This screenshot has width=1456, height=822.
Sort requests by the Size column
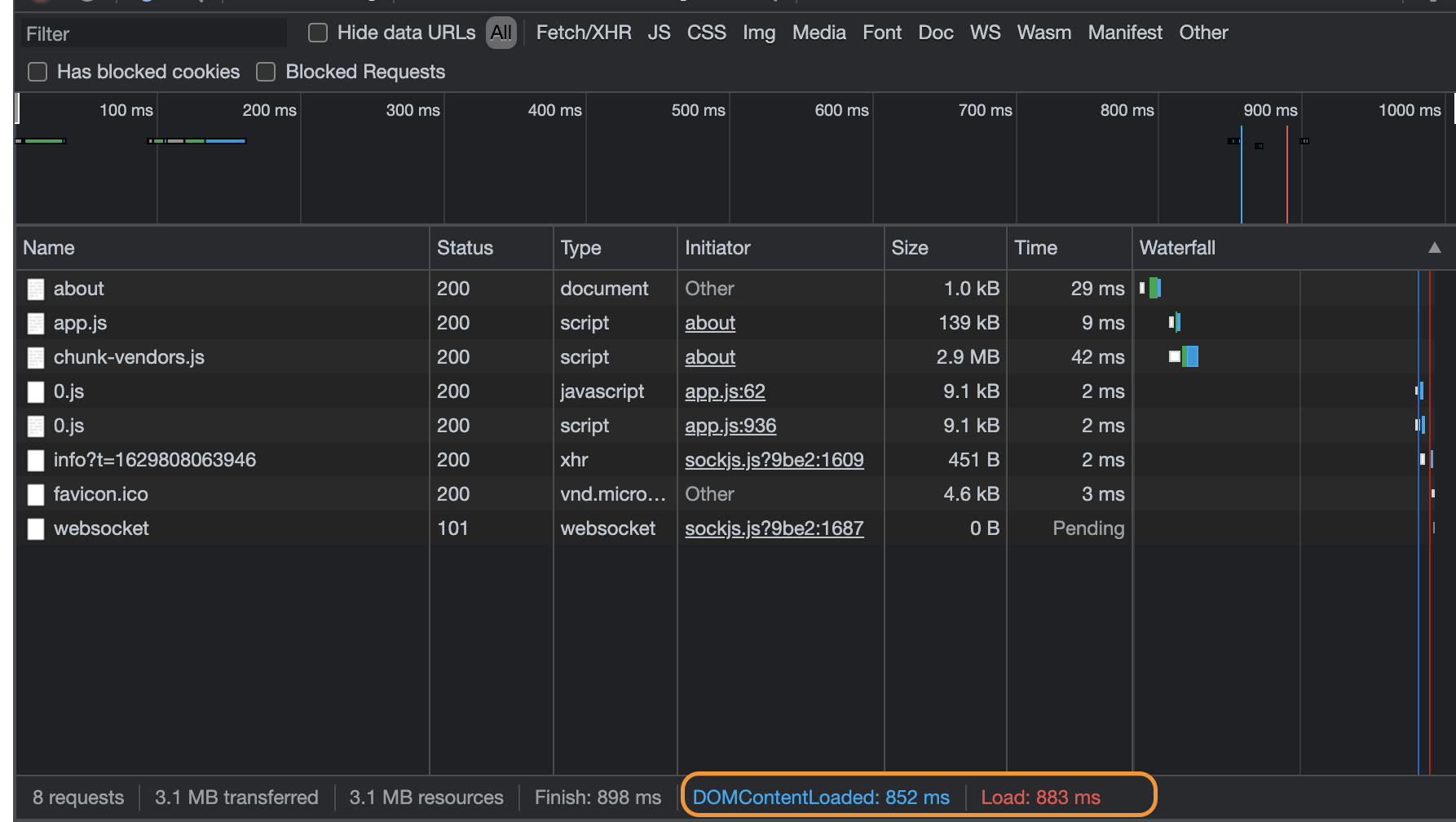pyautogui.click(x=946, y=248)
